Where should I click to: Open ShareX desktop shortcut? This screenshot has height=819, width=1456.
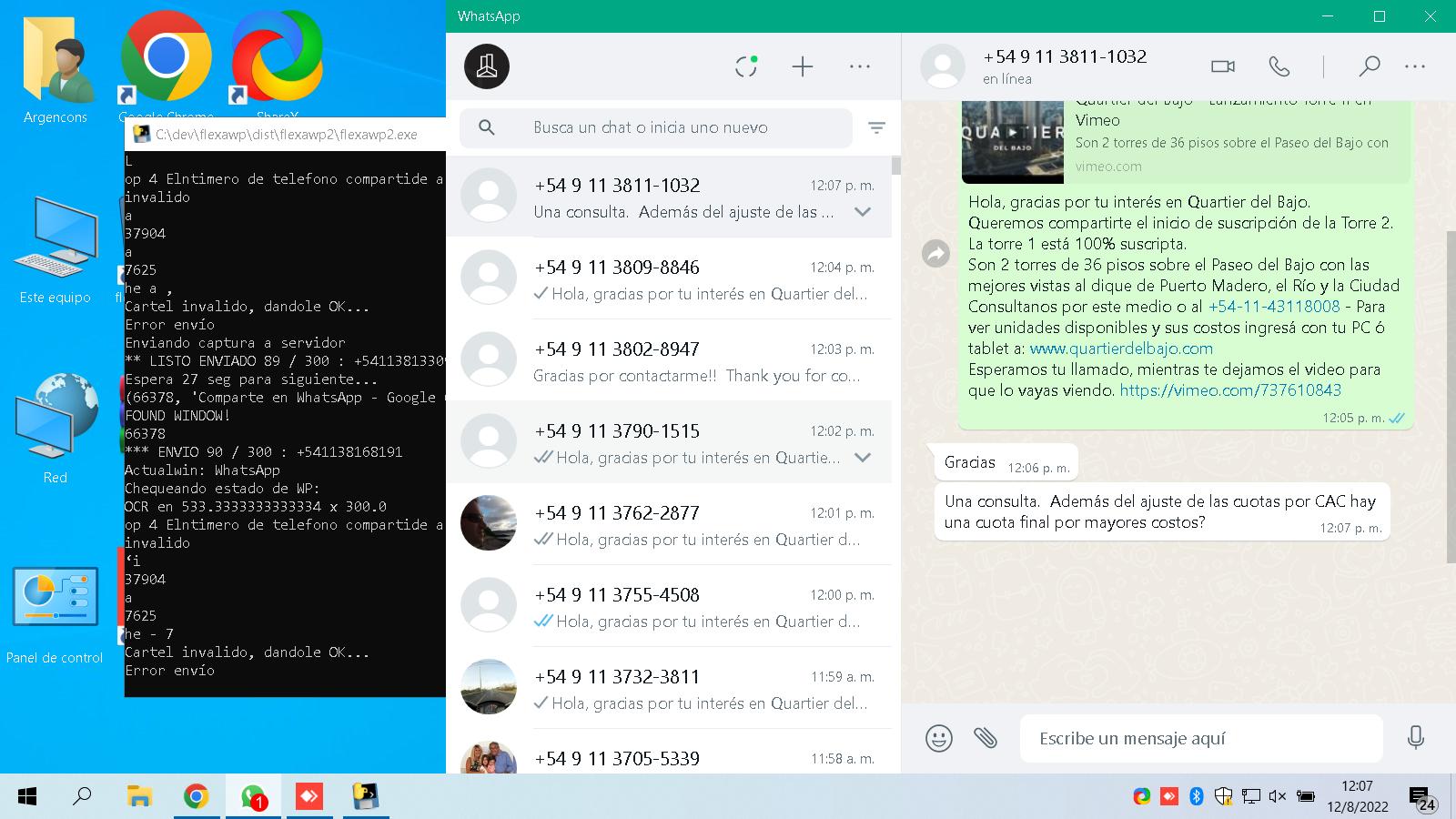(277, 66)
